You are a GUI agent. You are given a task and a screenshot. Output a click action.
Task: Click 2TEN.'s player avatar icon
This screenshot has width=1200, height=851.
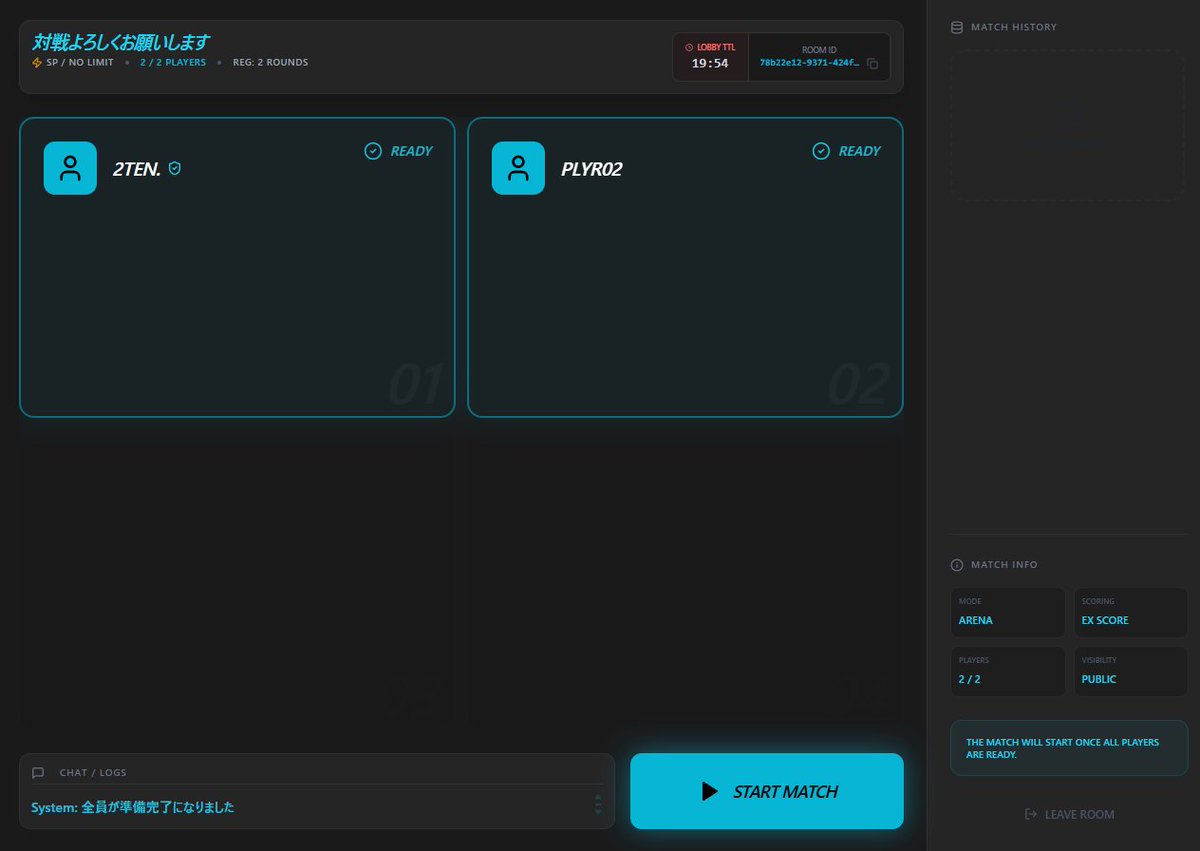pyautogui.click(x=70, y=168)
